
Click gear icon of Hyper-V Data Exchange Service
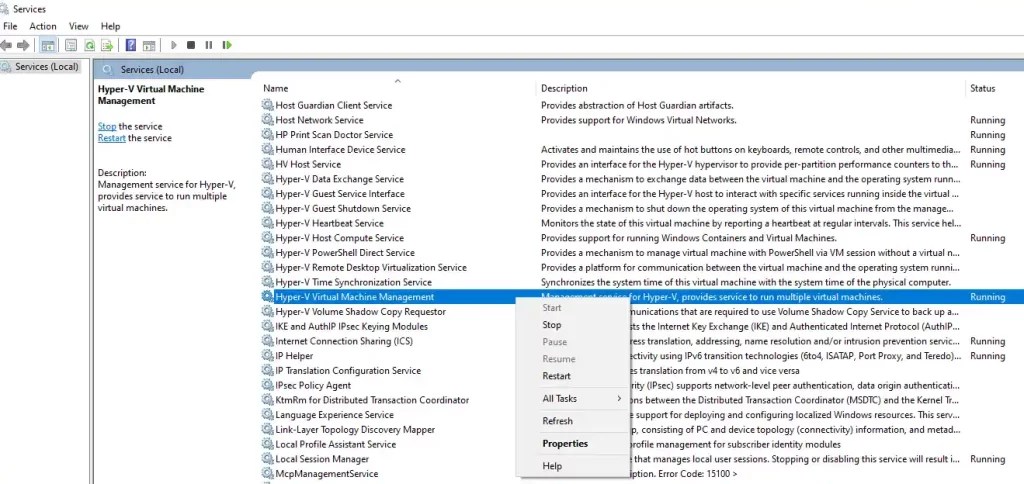[x=267, y=179]
